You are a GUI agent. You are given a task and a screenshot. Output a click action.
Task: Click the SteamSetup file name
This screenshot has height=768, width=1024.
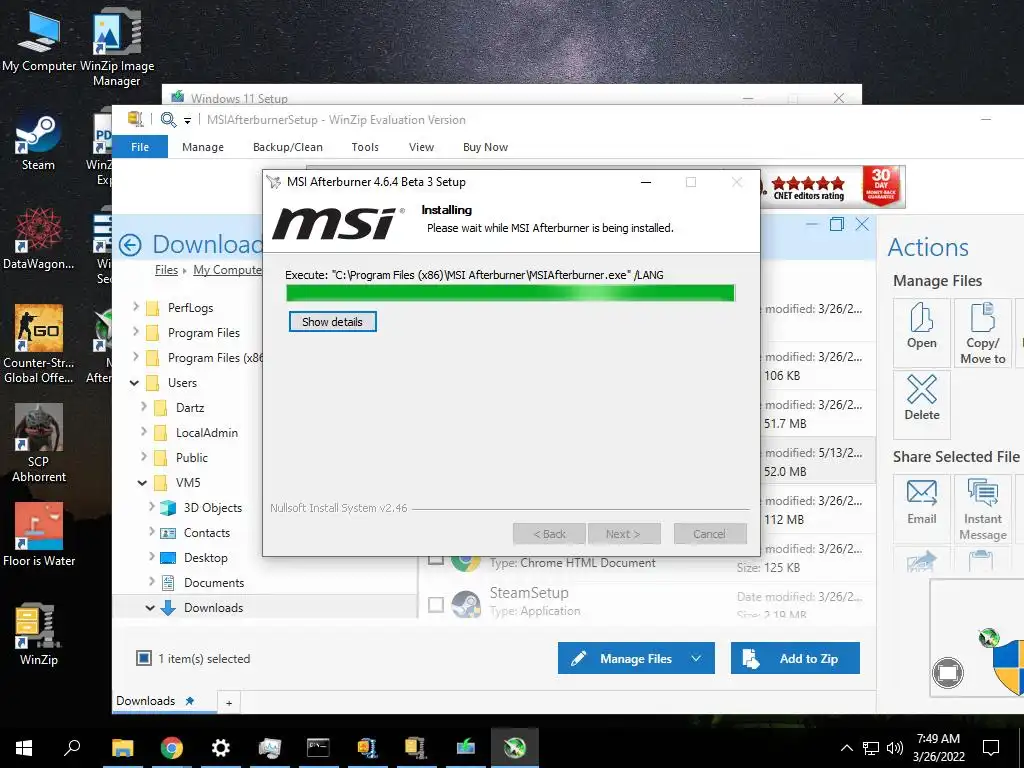pos(529,592)
